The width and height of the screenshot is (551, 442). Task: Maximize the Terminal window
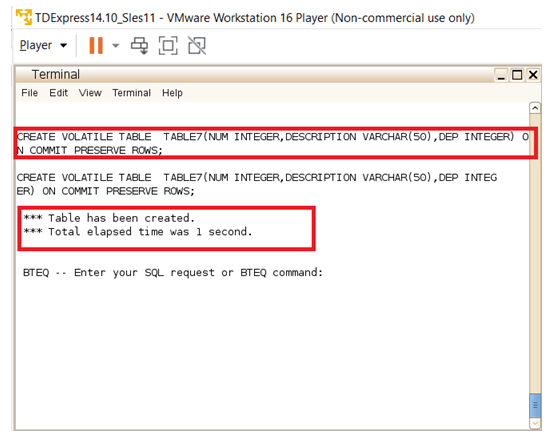coord(517,75)
